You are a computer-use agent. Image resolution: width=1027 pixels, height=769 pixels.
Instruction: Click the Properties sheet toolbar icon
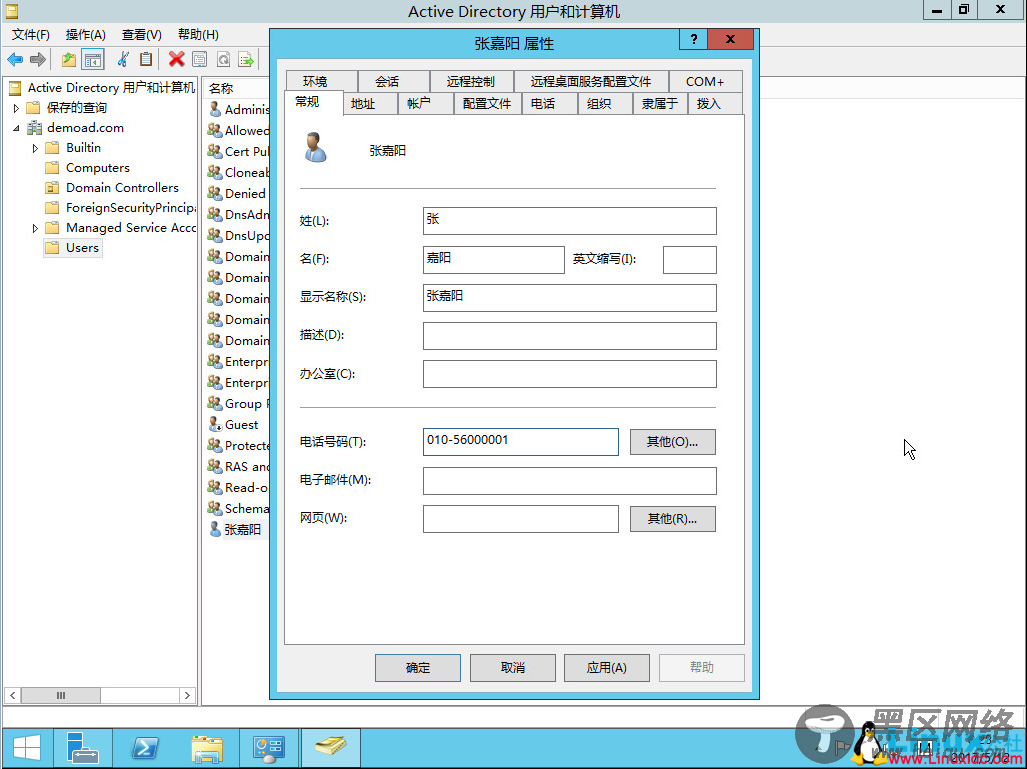pyautogui.click(x=200, y=60)
